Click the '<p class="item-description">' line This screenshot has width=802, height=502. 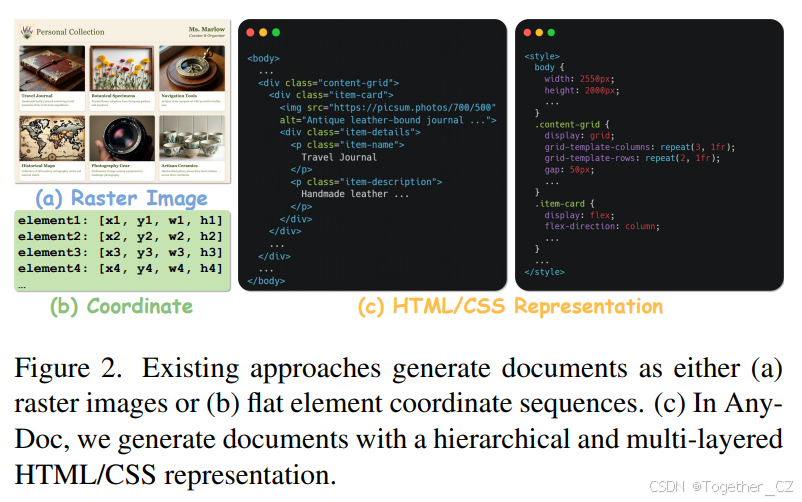coord(366,182)
